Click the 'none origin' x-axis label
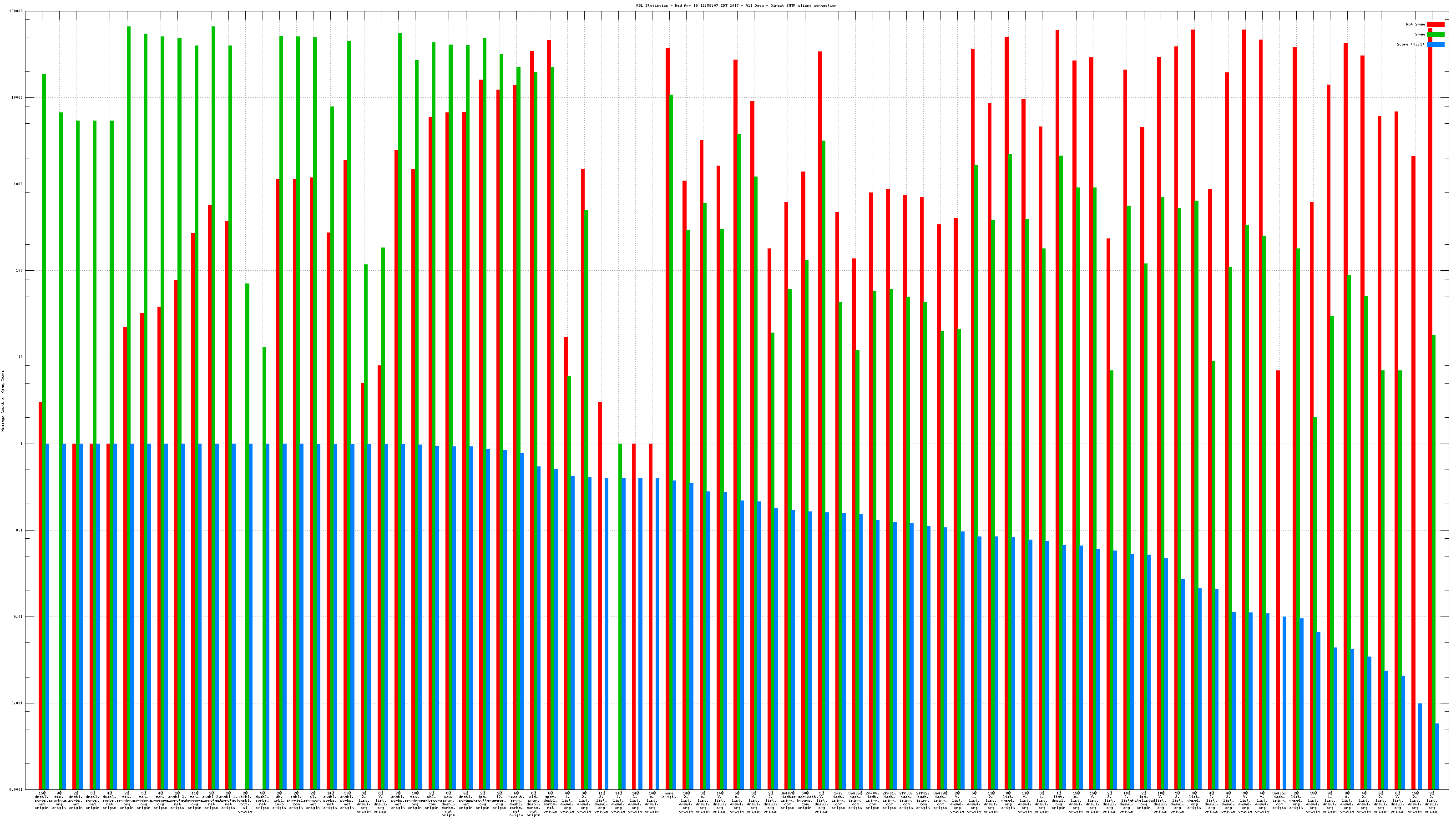This screenshot has height=819, width=1456. 669,795
